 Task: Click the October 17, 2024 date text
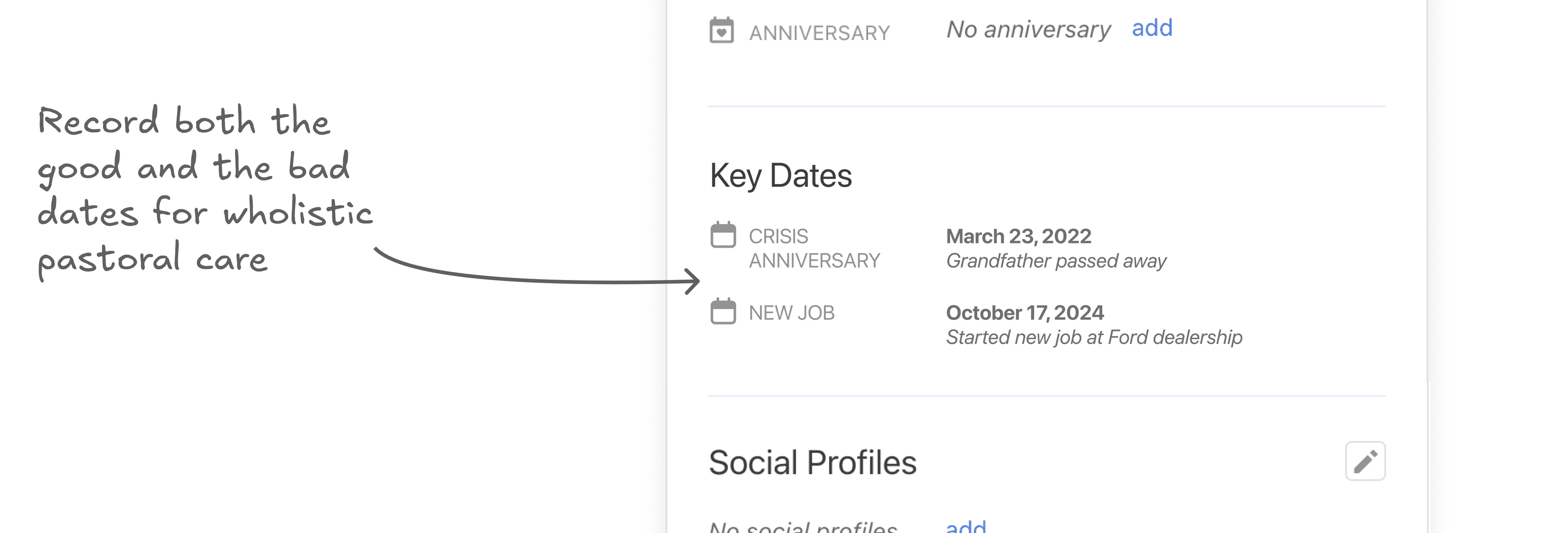click(1025, 312)
